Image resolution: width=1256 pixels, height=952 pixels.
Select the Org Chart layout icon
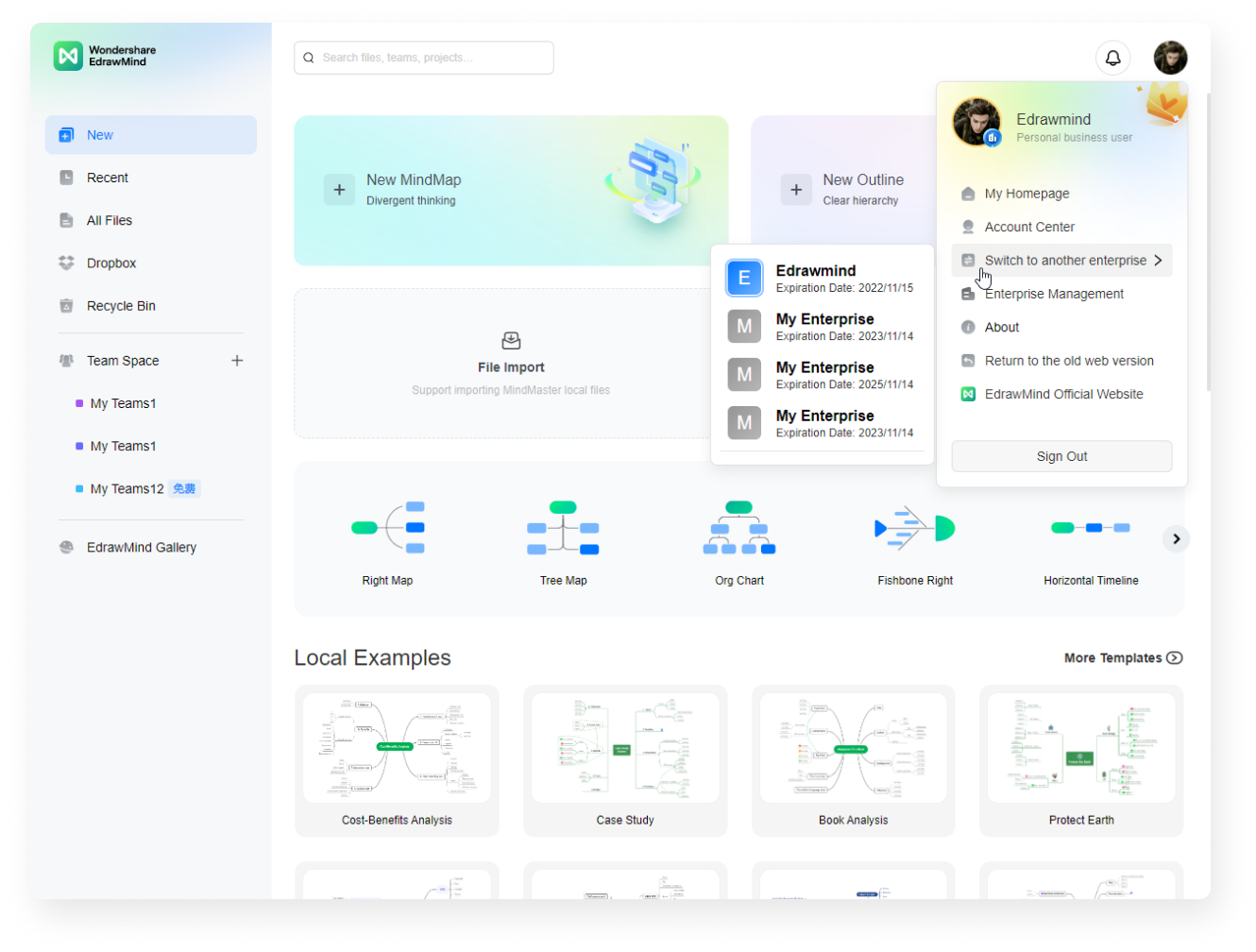pos(739,528)
